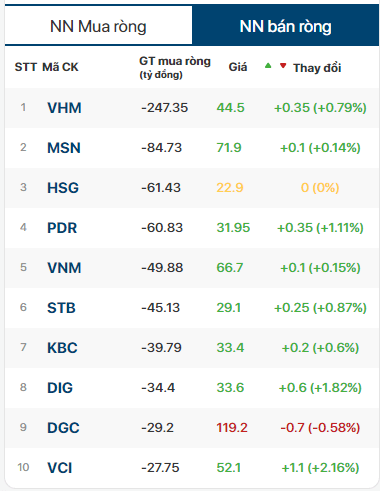Click the STT column header

pyautogui.click(x=25, y=67)
